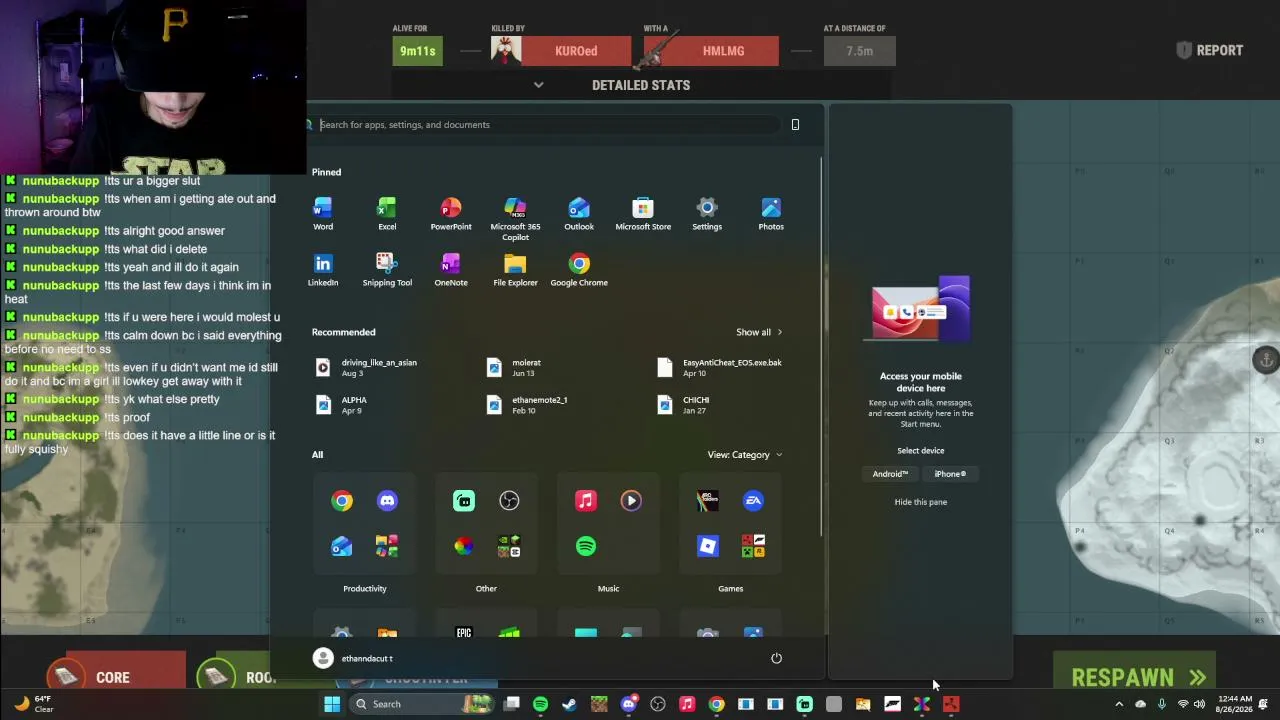Select iPhone as device type
The height and width of the screenshot is (720, 1280).
tap(950, 474)
